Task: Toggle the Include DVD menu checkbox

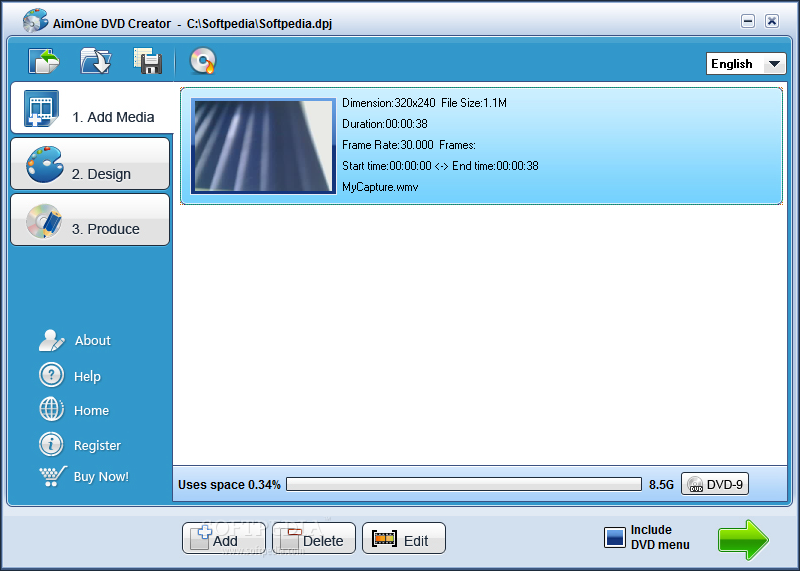Action: coord(615,537)
